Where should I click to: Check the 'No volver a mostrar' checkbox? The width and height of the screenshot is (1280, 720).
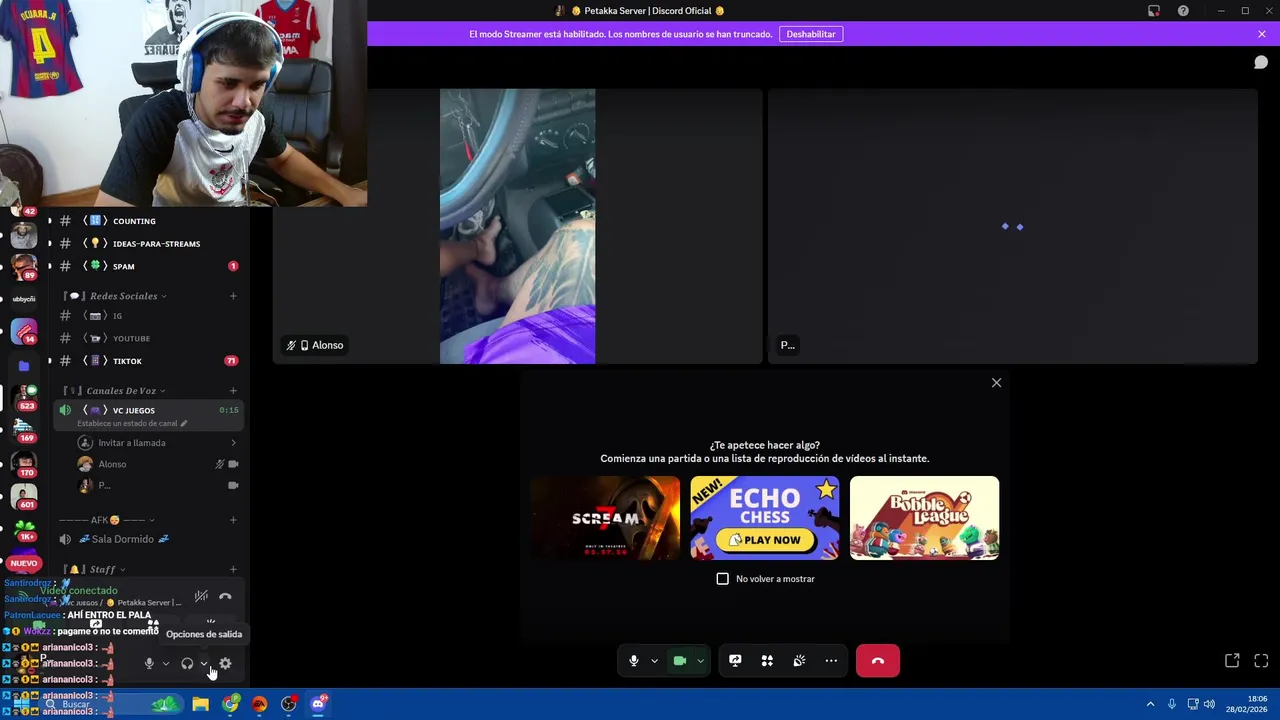pyautogui.click(x=723, y=579)
